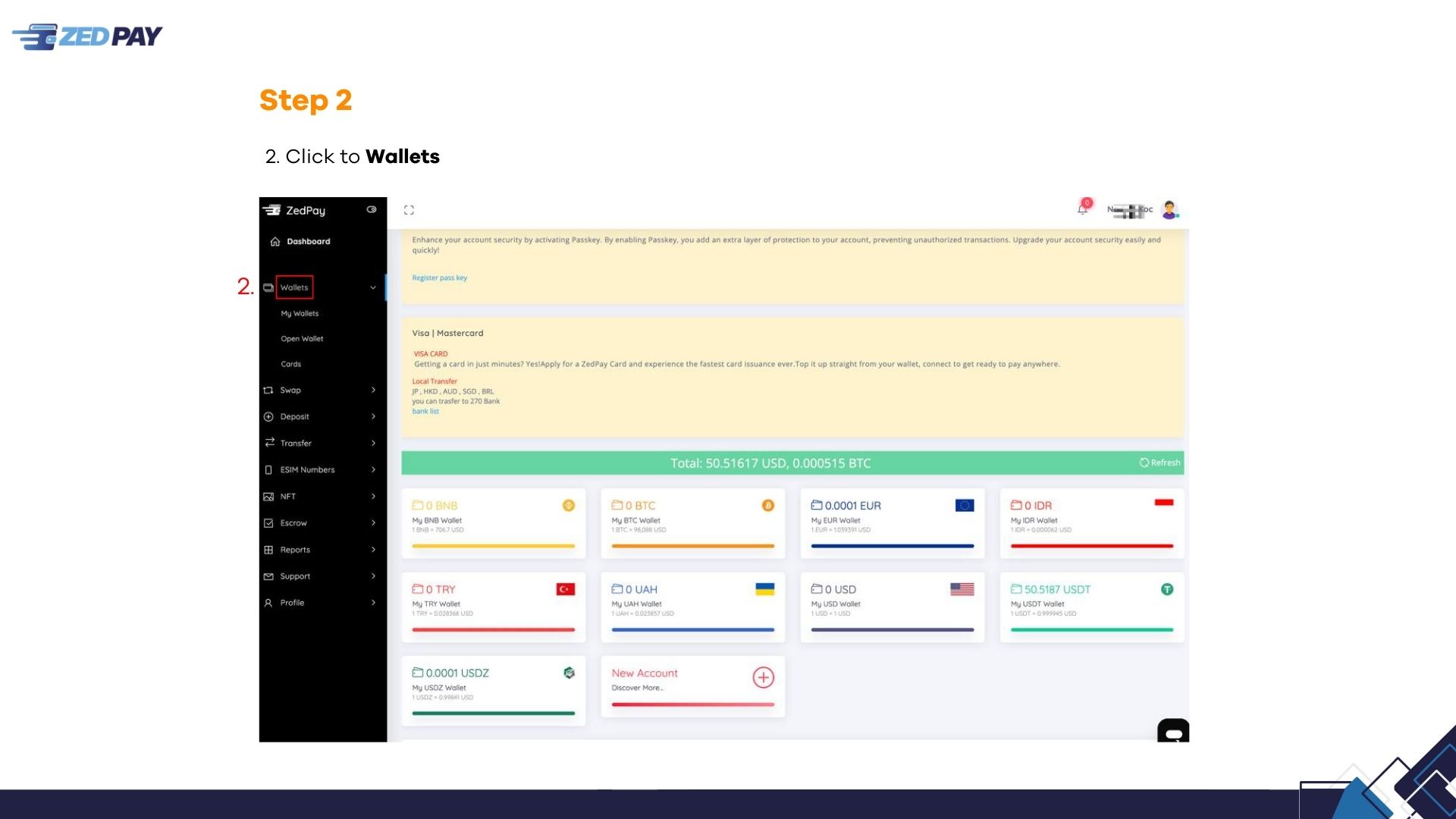1456x819 pixels.
Task: Expand the Escrow menu chevron
Action: pyautogui.click(x=373, y=522)
